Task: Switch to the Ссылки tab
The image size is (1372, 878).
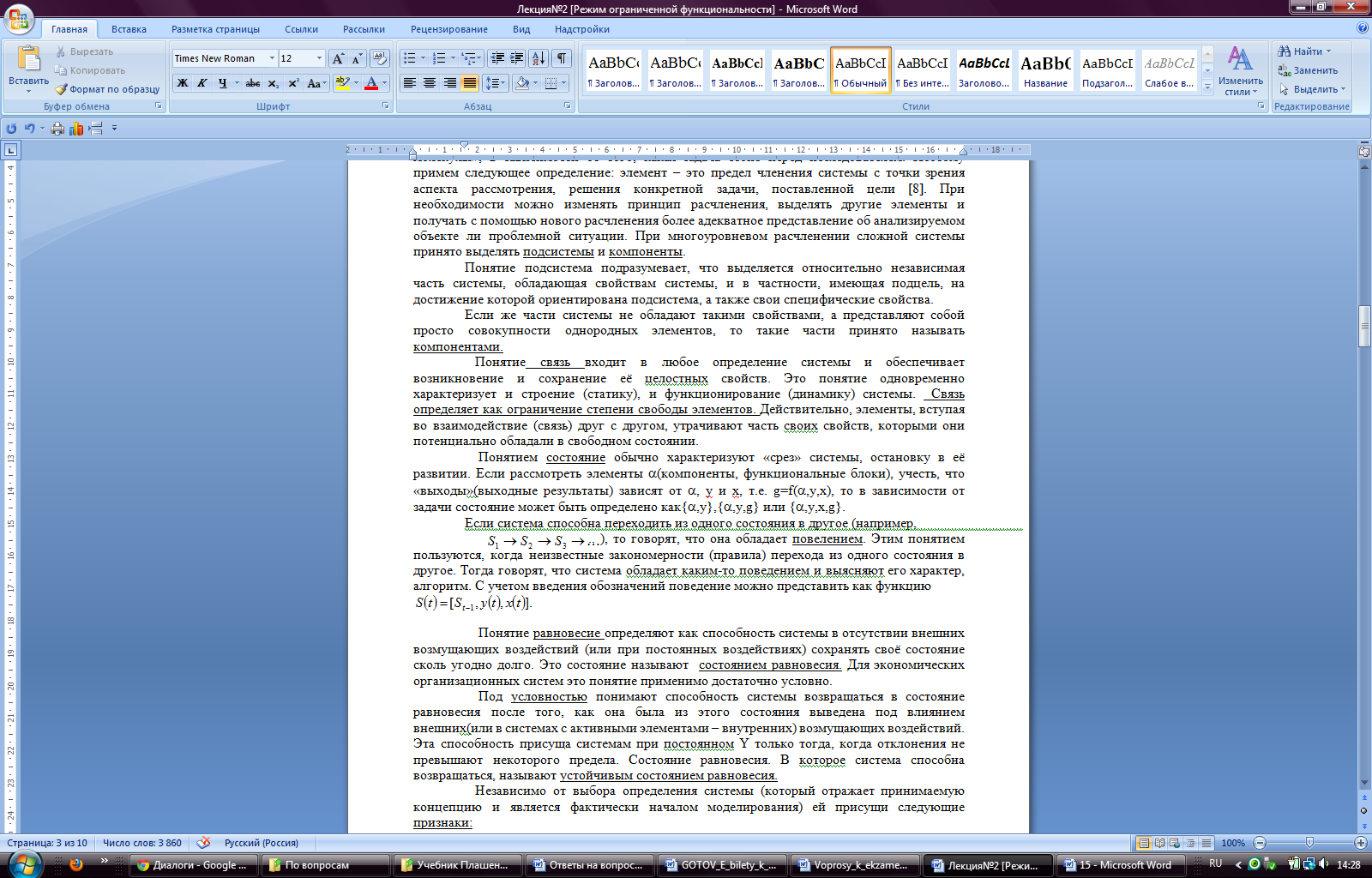Action: (301, 29)
